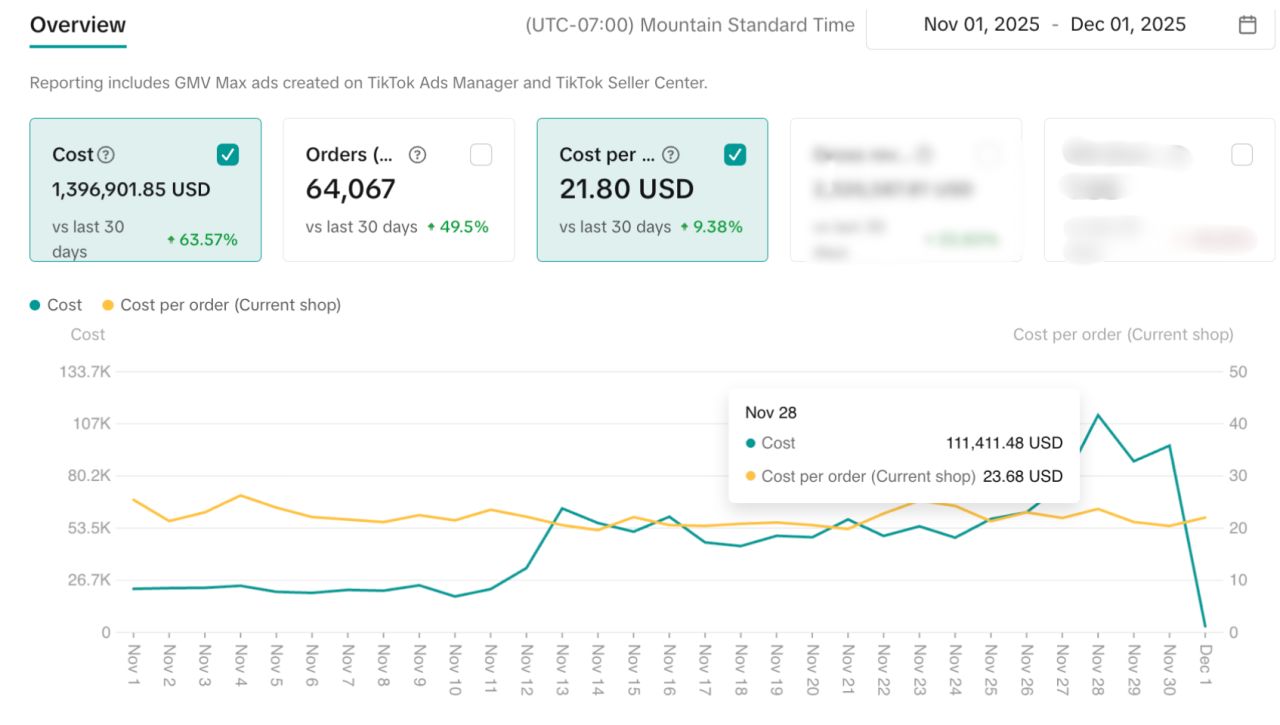Uncheck the Cost per order checkbox
1280x725 pixels.
[x=735, y=154]
